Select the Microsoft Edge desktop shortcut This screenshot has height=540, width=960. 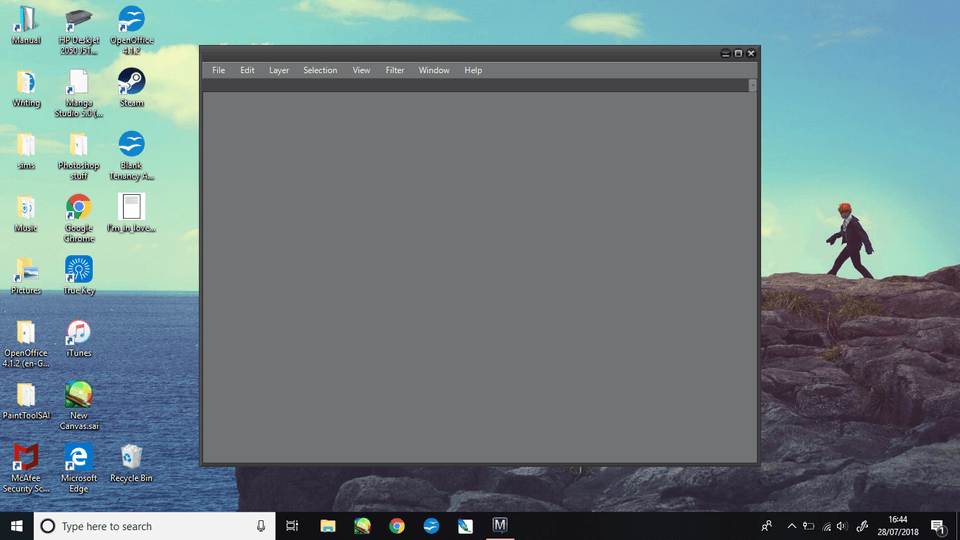(78, 468)
